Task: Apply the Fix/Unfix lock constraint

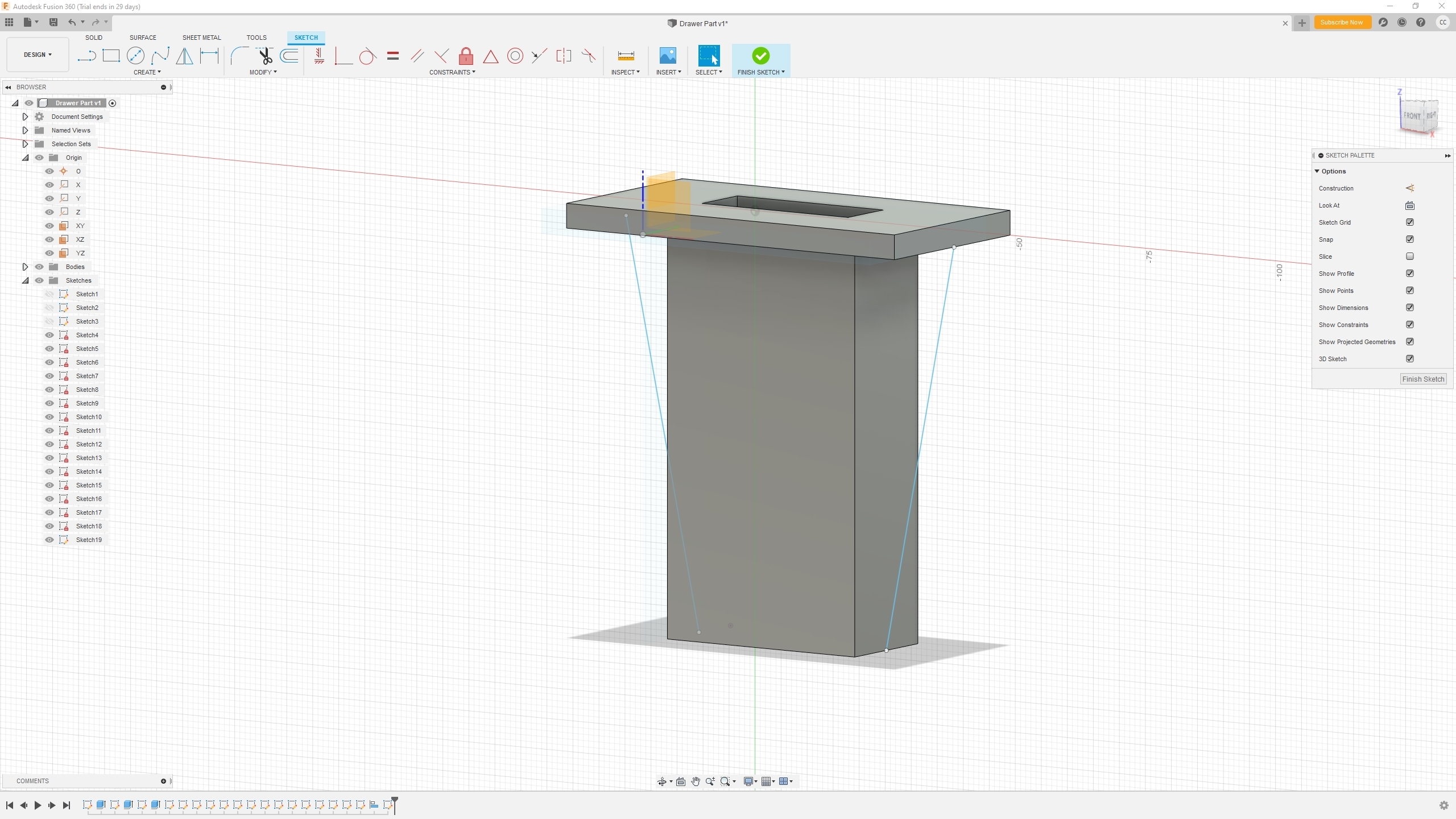Action: point(466,56)
